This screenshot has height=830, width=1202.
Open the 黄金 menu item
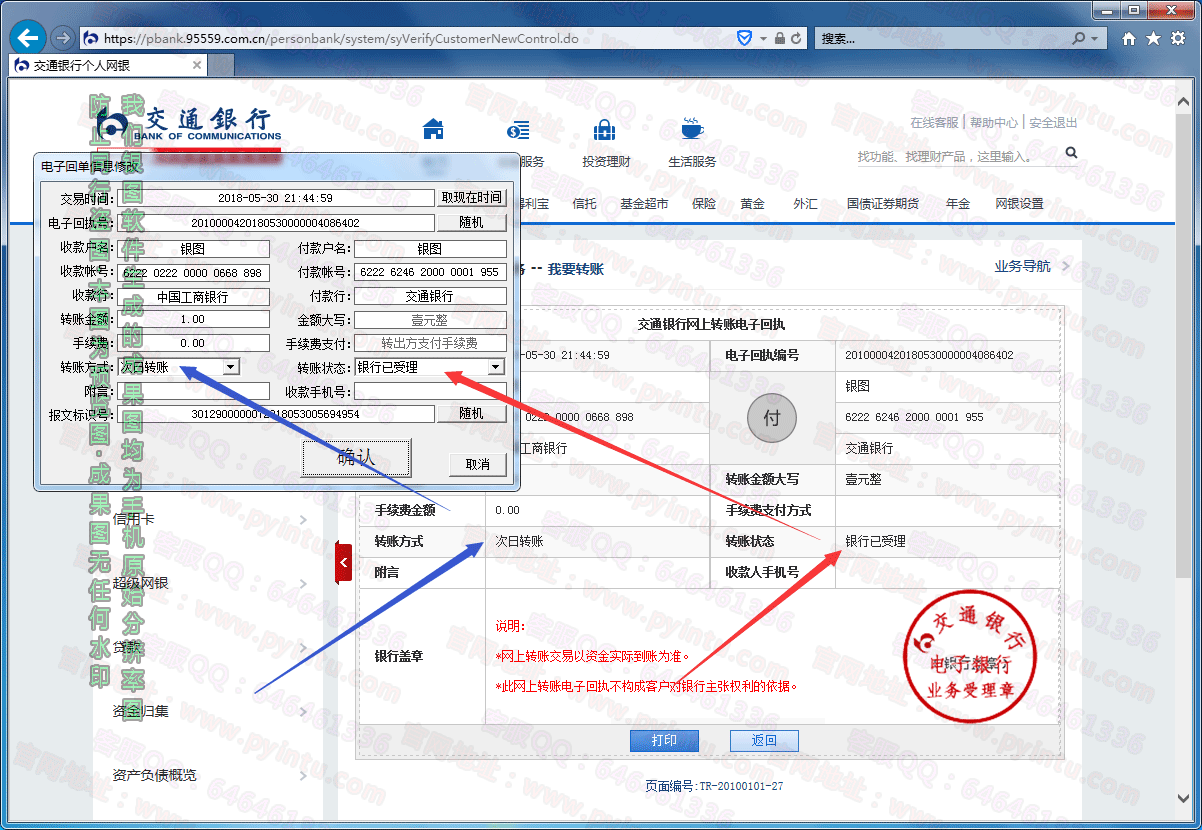[753, 204]
